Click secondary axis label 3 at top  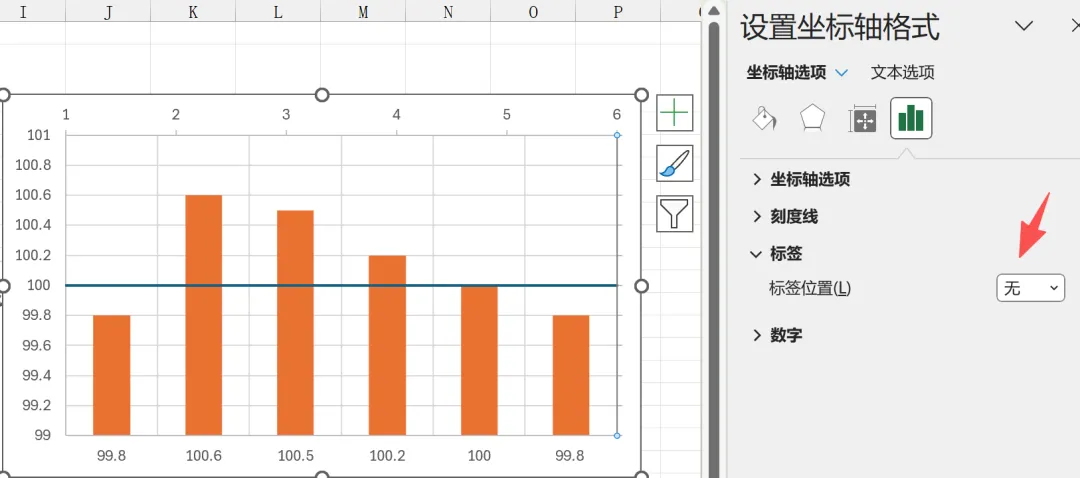click(286, 114)
